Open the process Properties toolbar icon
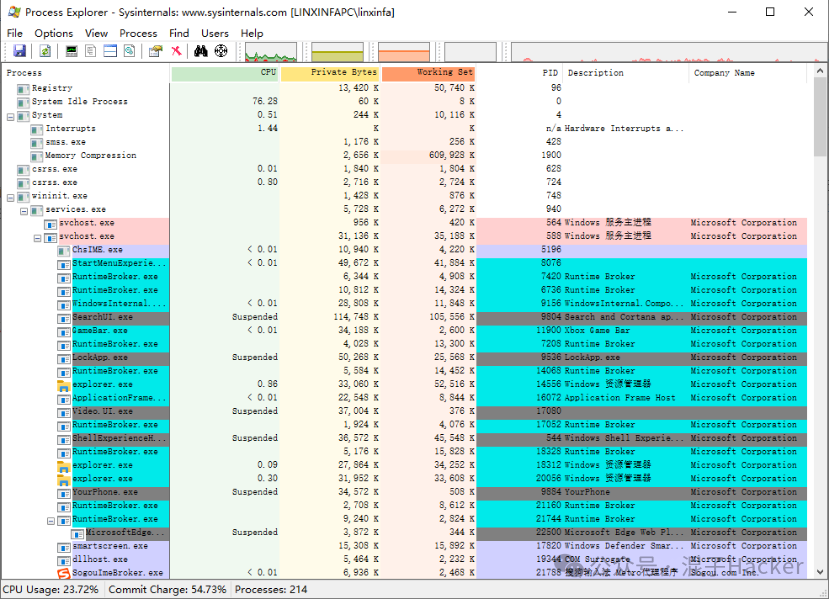The height and width of the screenshot is (599, 829). [156, 51]
